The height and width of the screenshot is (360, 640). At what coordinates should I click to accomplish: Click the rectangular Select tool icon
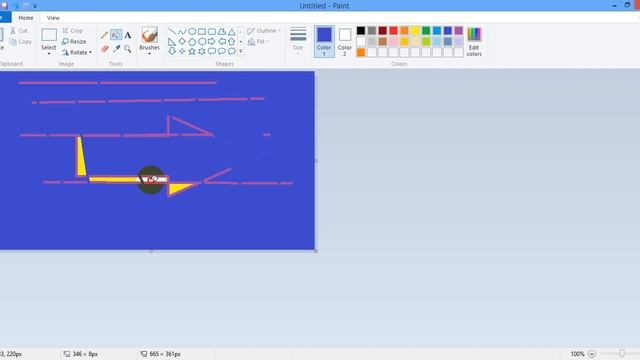(x=49, y=35)
